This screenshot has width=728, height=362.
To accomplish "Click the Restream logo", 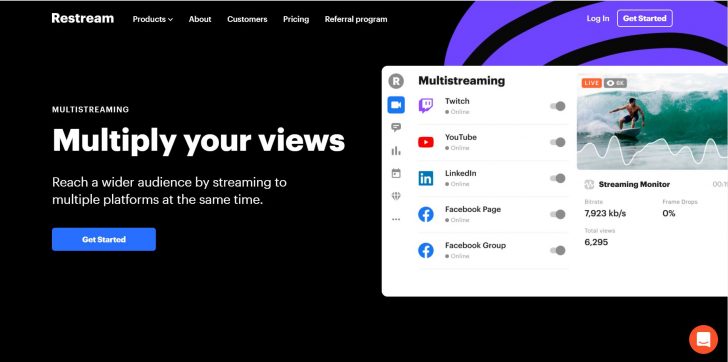I will 83,18.
